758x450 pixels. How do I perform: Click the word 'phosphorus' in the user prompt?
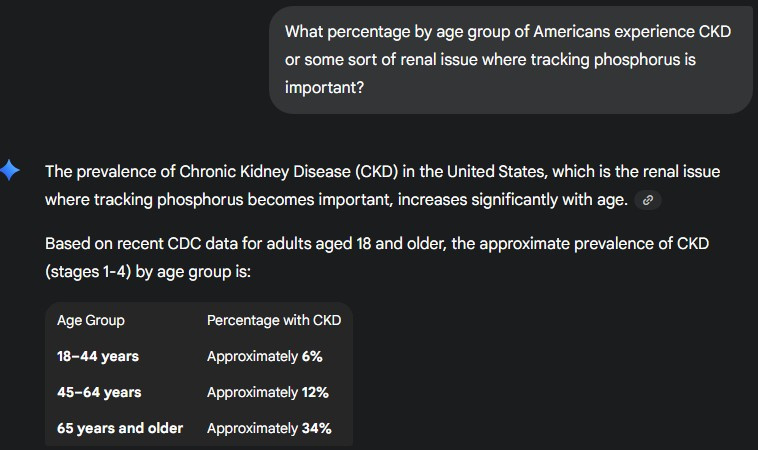[x=650, y=60]
